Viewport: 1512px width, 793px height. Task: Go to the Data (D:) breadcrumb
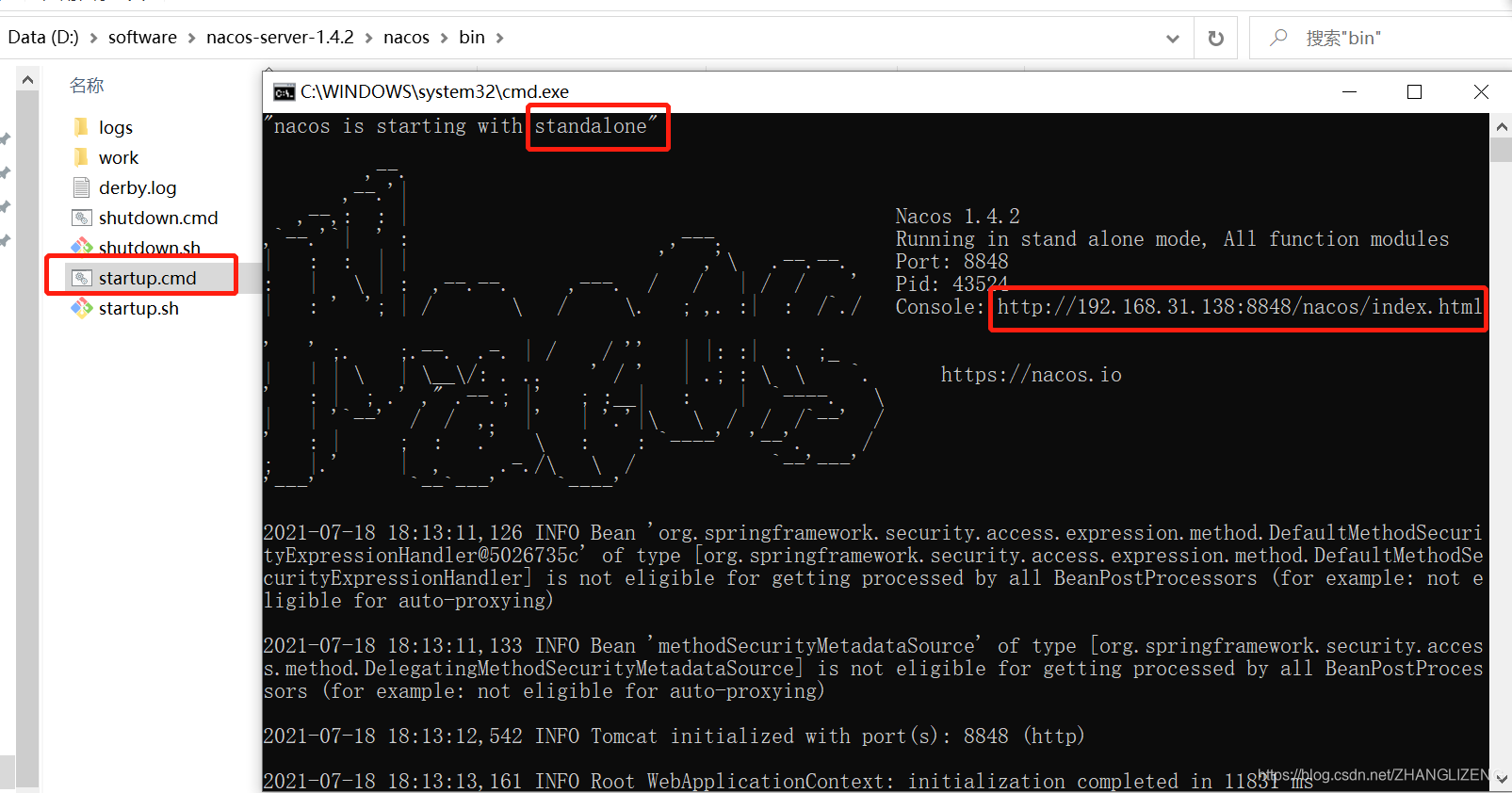[x=43, y=38]
